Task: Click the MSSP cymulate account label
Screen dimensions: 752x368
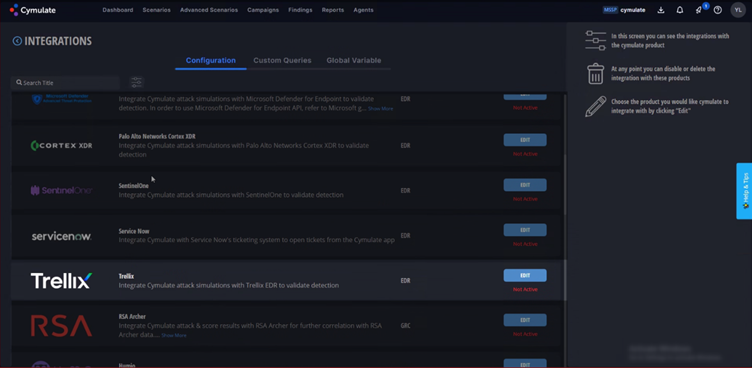Action: pyautogui.click(x=624, y=10)
